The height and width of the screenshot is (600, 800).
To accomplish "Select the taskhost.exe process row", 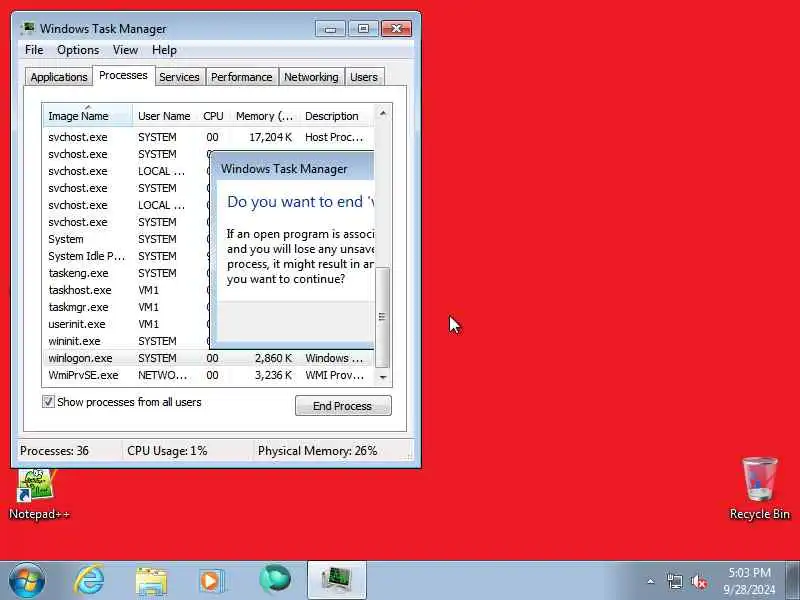I will pyautogui.click(x=127, y=290).
